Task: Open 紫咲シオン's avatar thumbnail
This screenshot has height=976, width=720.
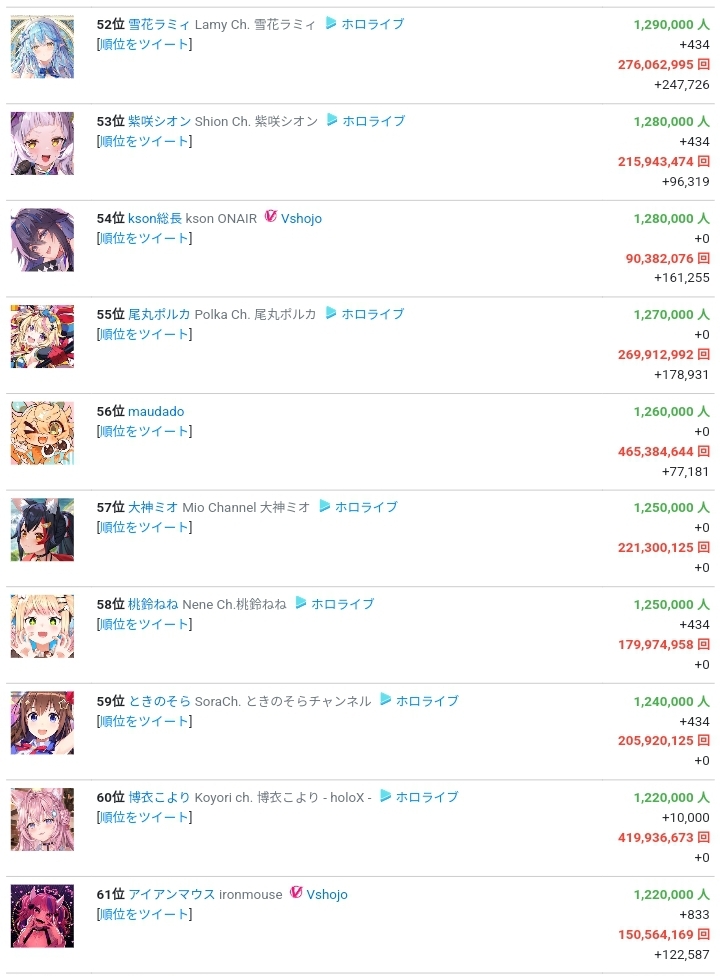Action: 42,143
